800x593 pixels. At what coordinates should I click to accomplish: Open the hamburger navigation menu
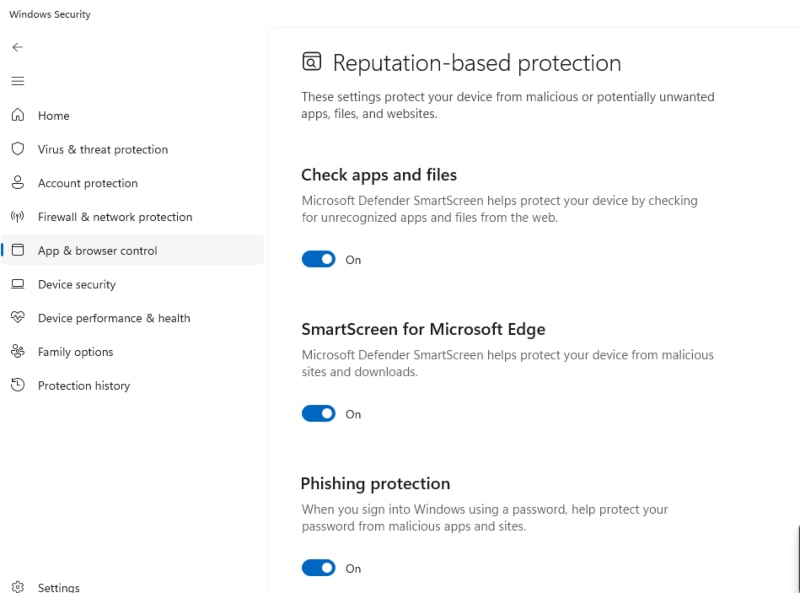coord(17,81)
